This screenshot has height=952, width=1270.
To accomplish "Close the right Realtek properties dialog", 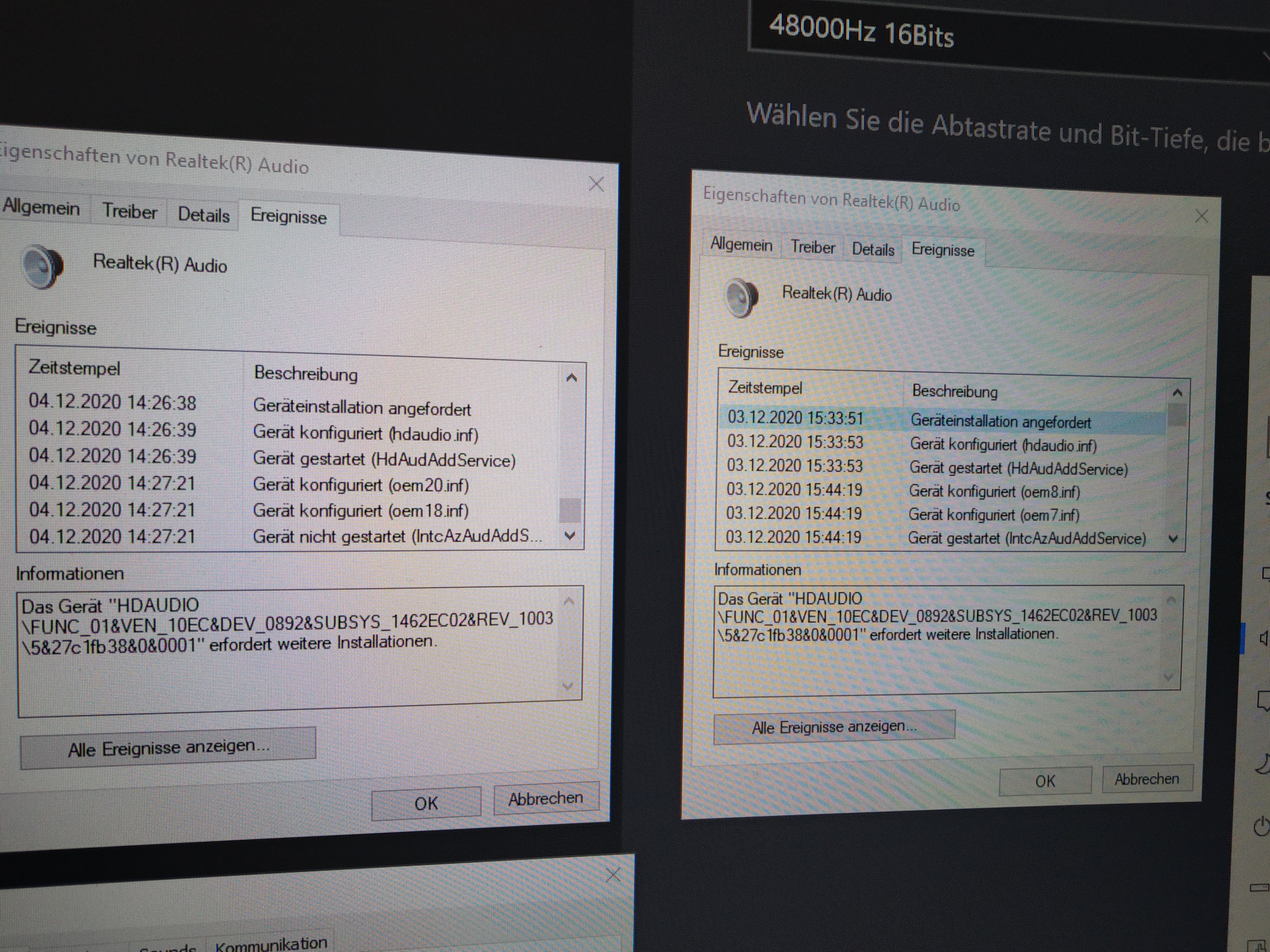I will [1202, 216].
